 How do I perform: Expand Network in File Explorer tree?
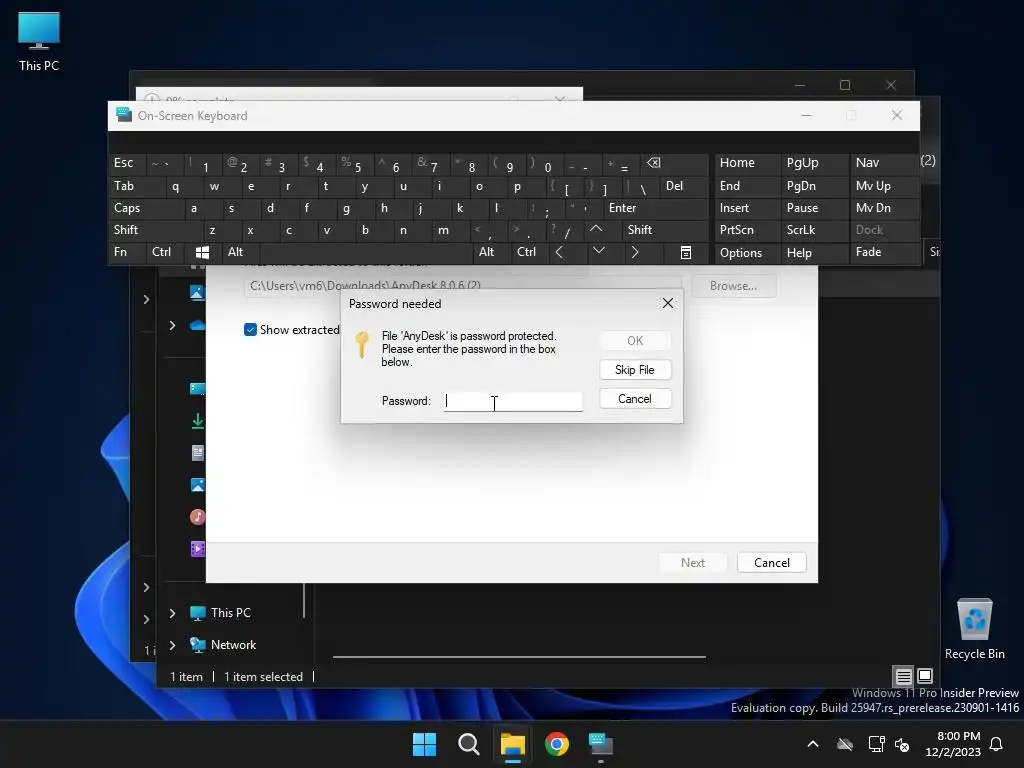(172, 645)
